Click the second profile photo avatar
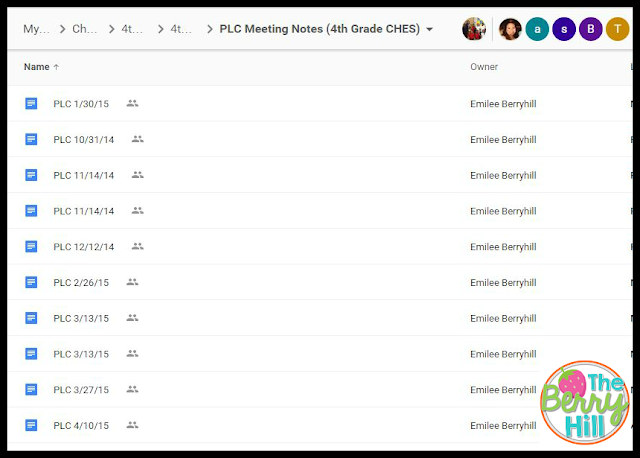 [510, 29]
